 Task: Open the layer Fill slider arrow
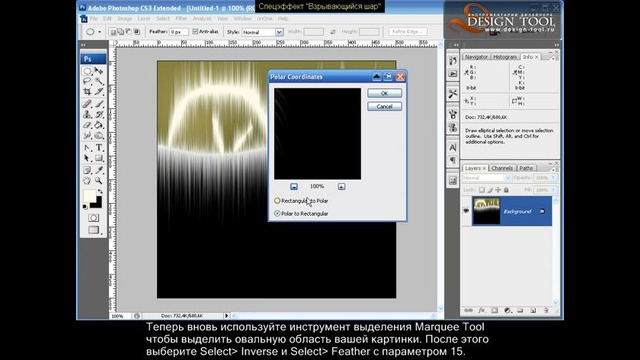[x=554, y=190]
